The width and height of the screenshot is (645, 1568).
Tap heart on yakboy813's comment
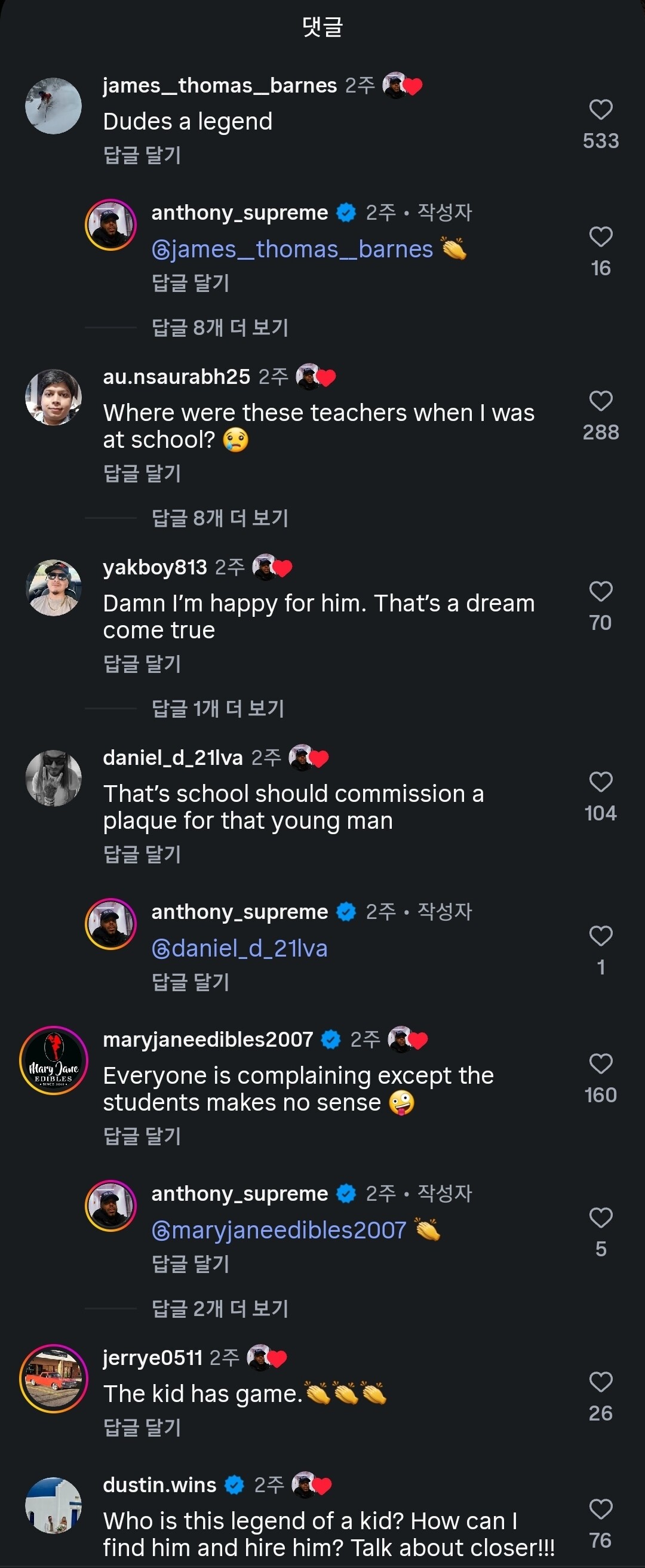point(601,592)
